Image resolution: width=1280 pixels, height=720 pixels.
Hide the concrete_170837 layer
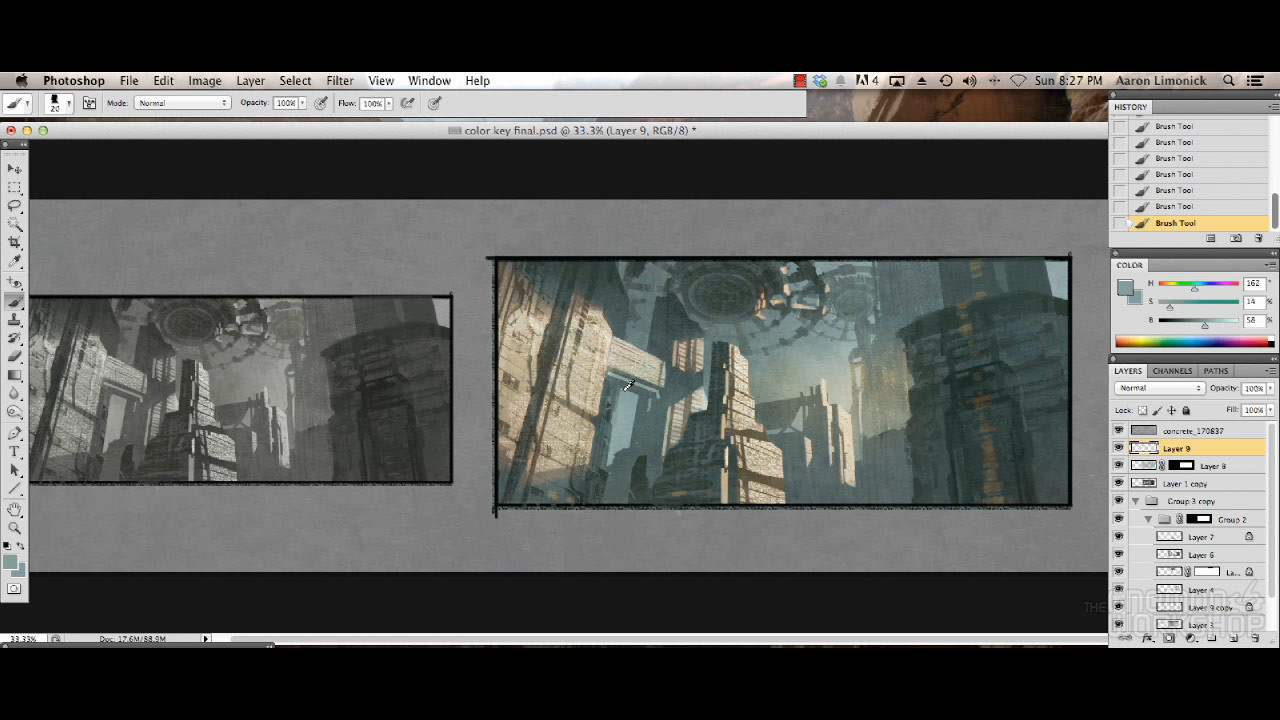[x=1117, y=431]
